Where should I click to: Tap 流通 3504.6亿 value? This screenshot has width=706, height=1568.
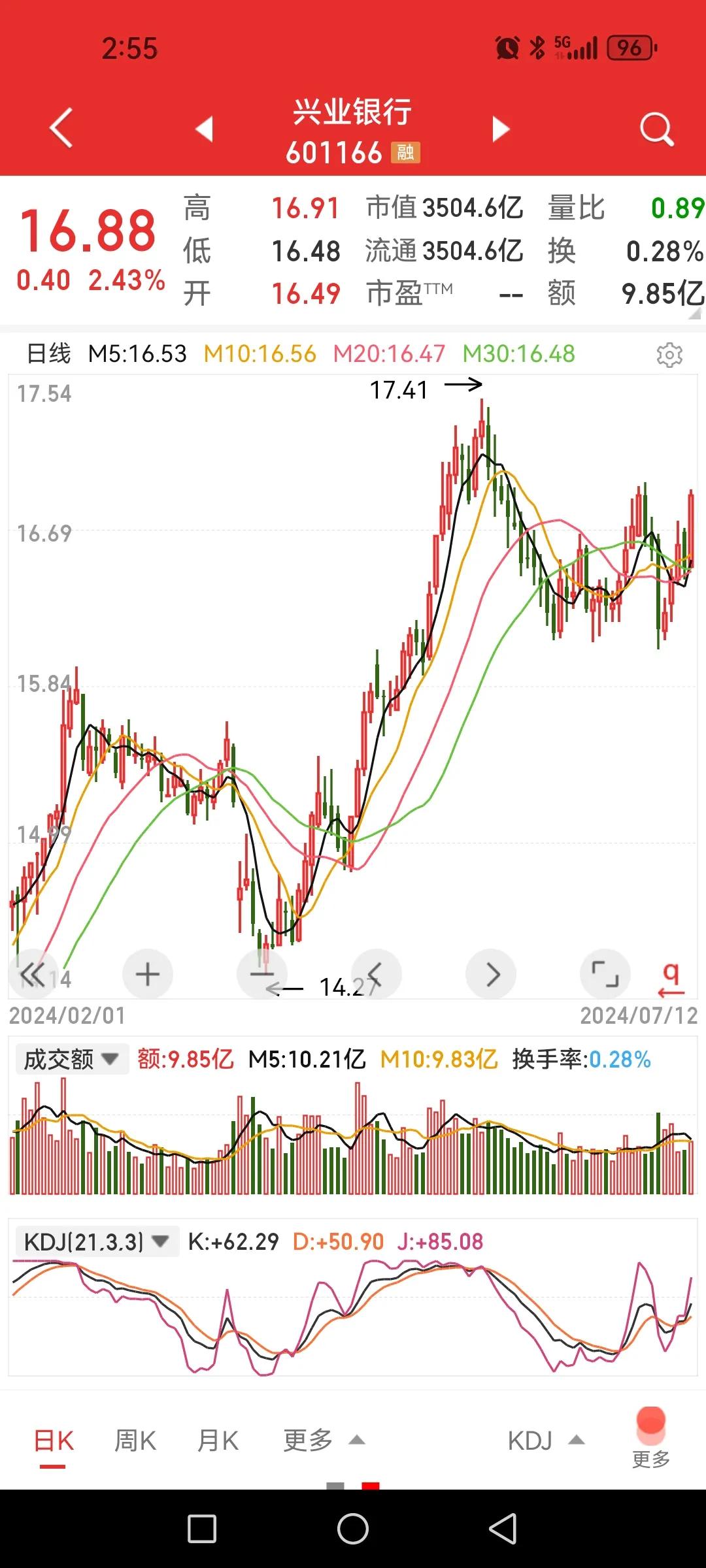[x=473, y=250]
